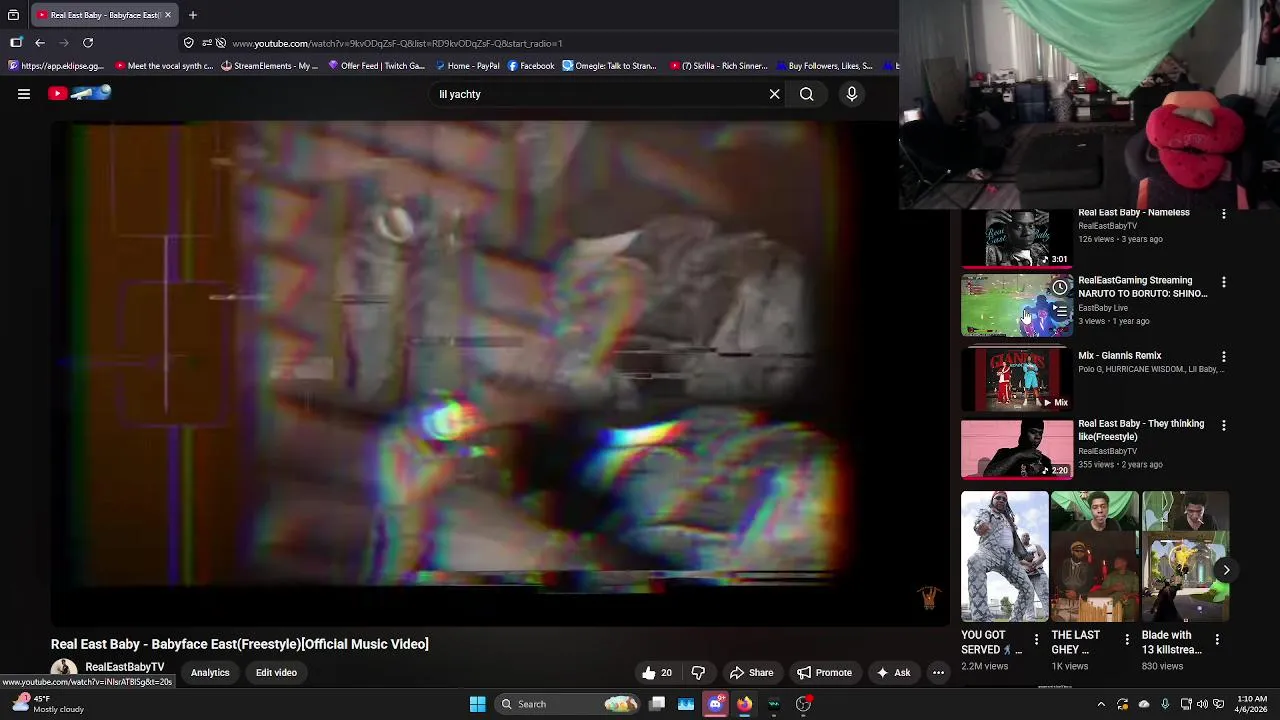This screenshot has width=1280, height=720.
Task: Open Windows Start menu
Action: click(x=478, y=704)
